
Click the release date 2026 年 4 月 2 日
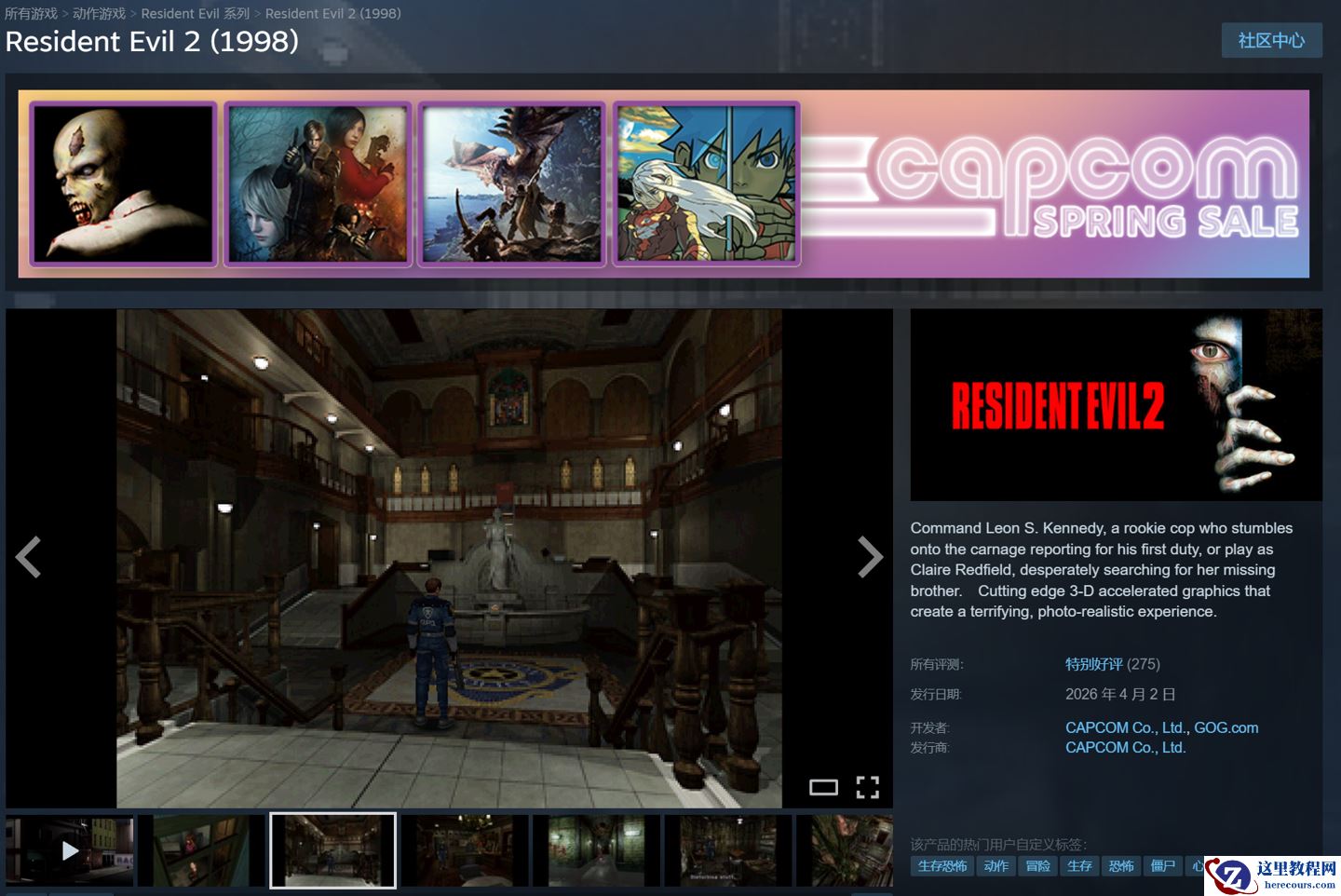(x=1120, y=694)
